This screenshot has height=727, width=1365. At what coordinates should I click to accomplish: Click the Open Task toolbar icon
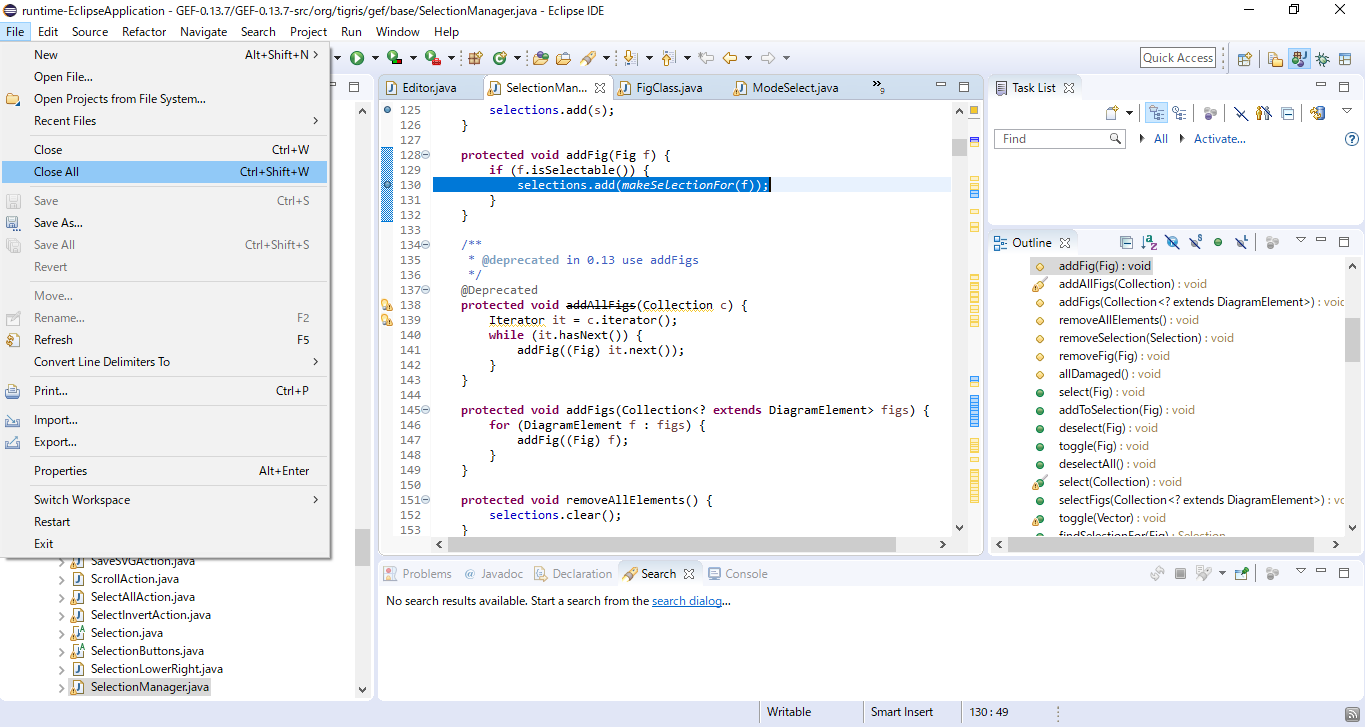point(563,58)
